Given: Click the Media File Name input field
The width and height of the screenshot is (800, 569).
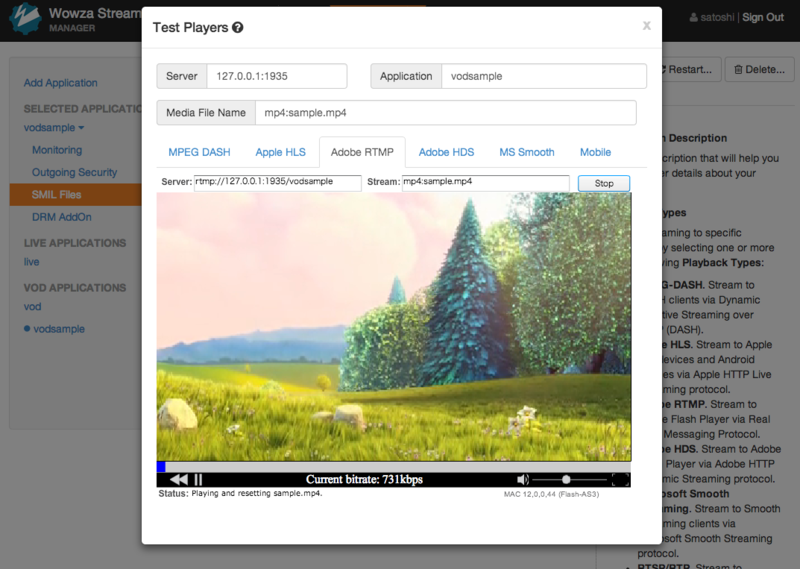Looking at the screenshot, I should click(445, 113).
